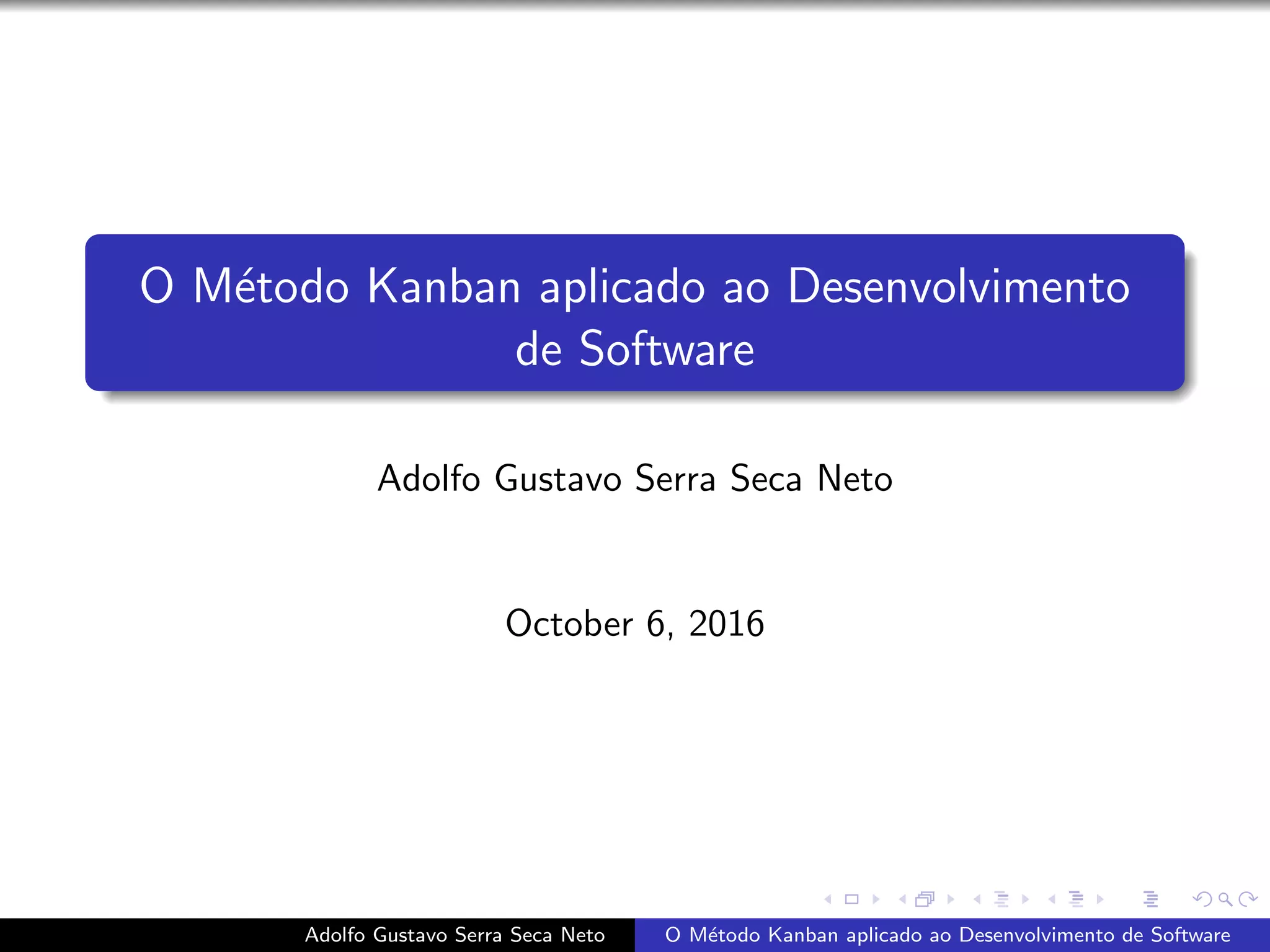Screen dimensions: 1270x952
Task: Click the go back curved arrow
Action: pyautogui.click(x=1202, y=899)
